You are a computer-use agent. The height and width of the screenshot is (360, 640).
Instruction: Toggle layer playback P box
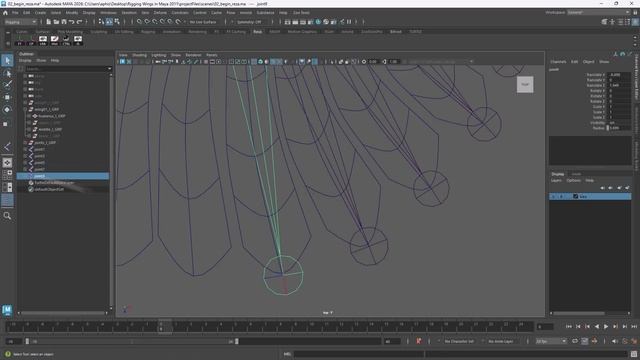click(562, 196)
